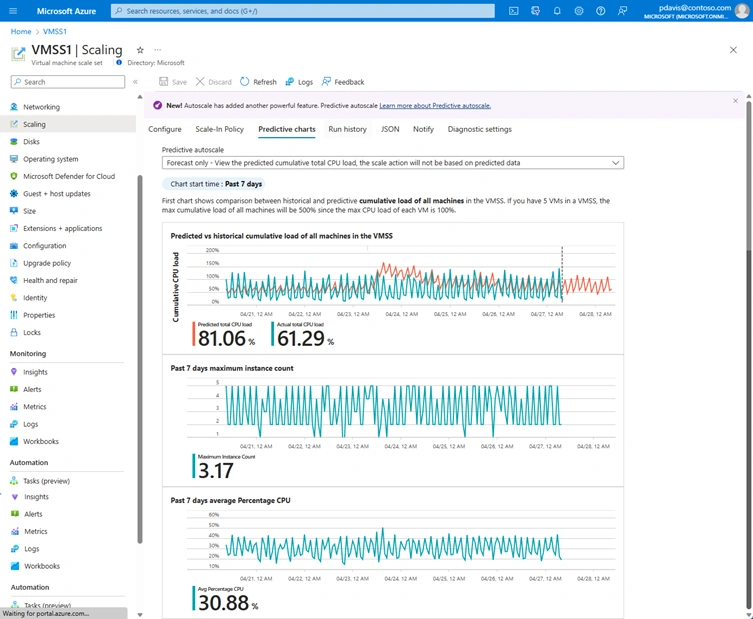Open Metrics under Monitoring
Screen dimensions: 753x619
click(x=35, y=407)
